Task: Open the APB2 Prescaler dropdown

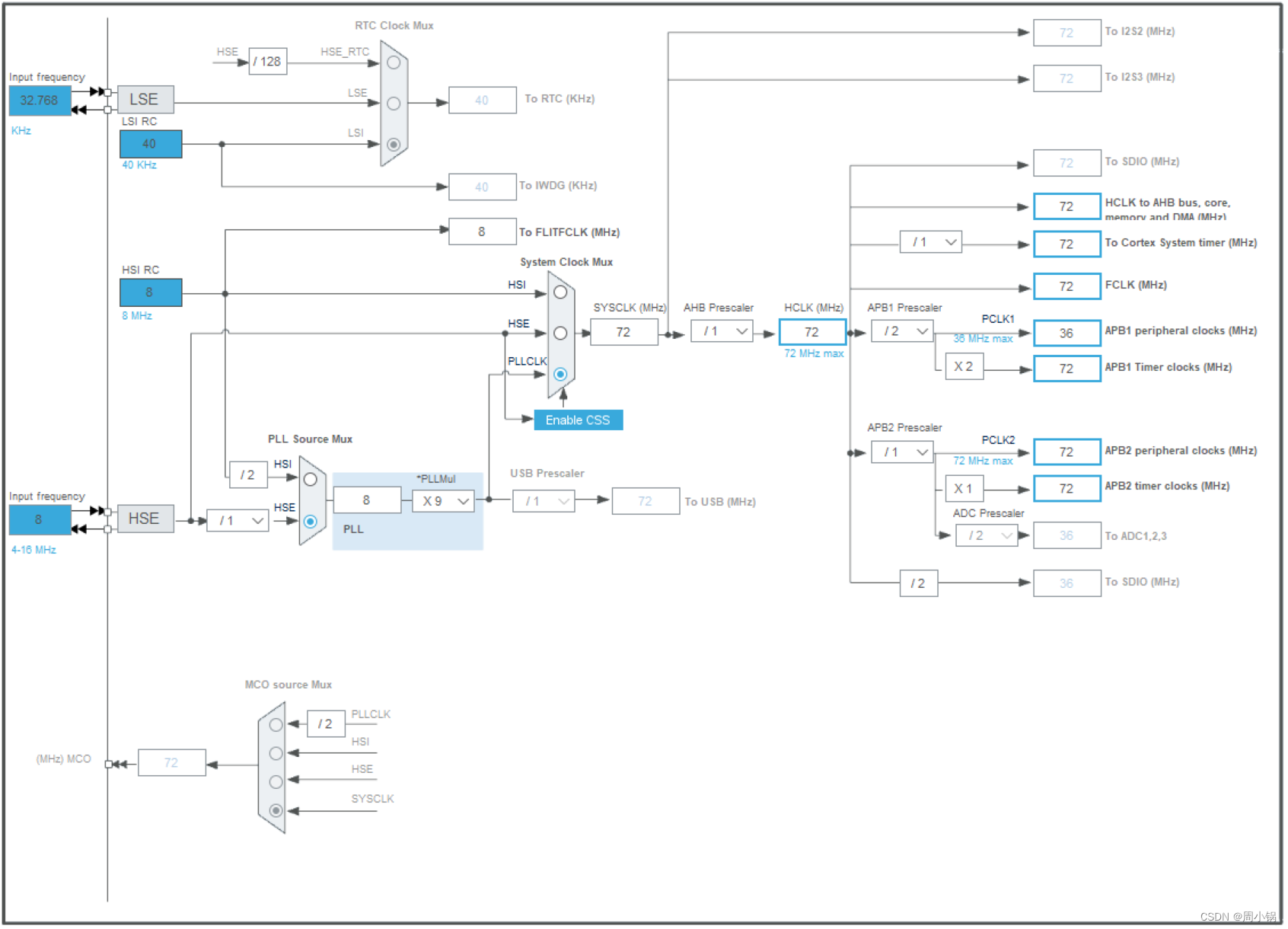Action: click(x=902, y=452)
